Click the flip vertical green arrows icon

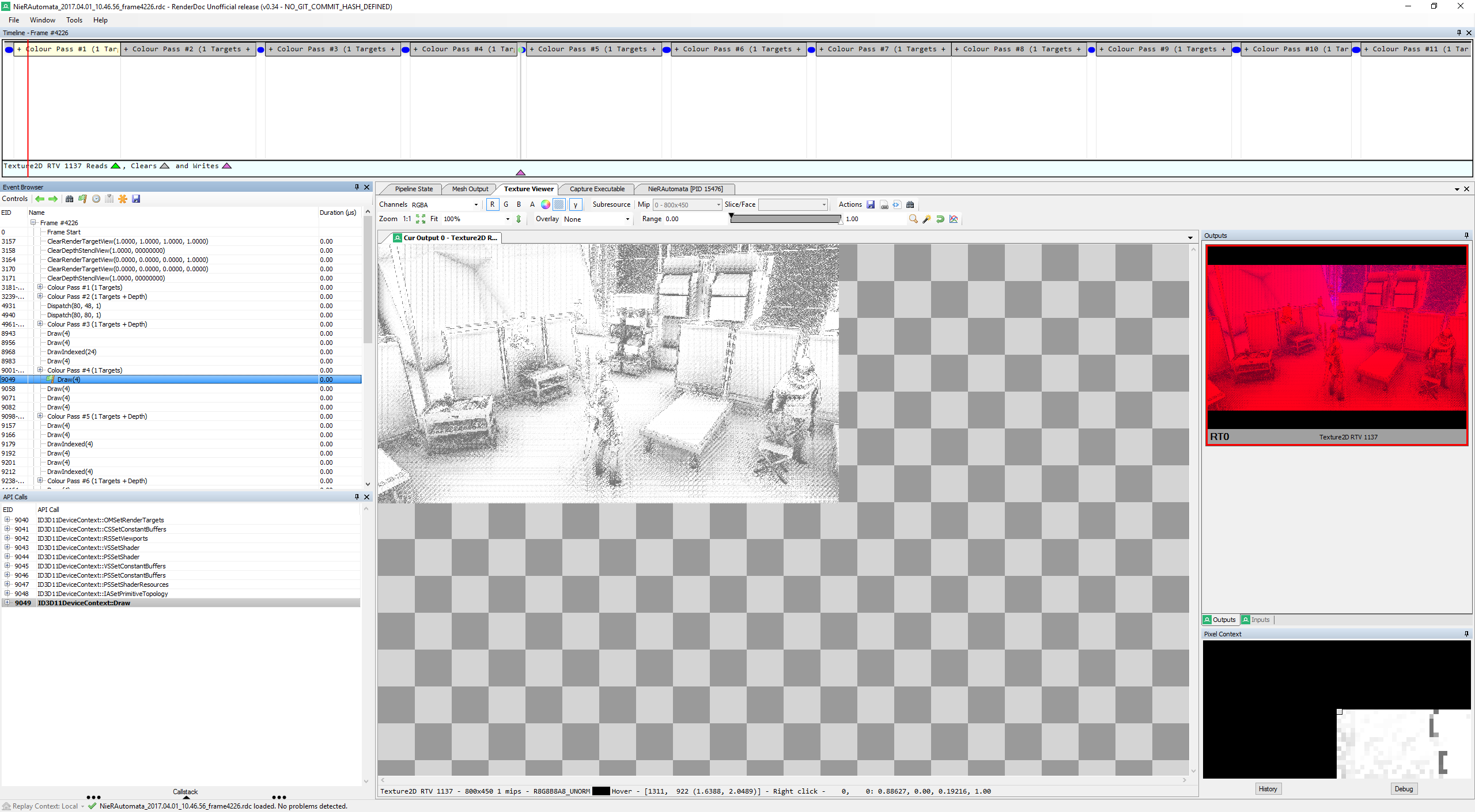pyautogui.click(x=519, y=219)
